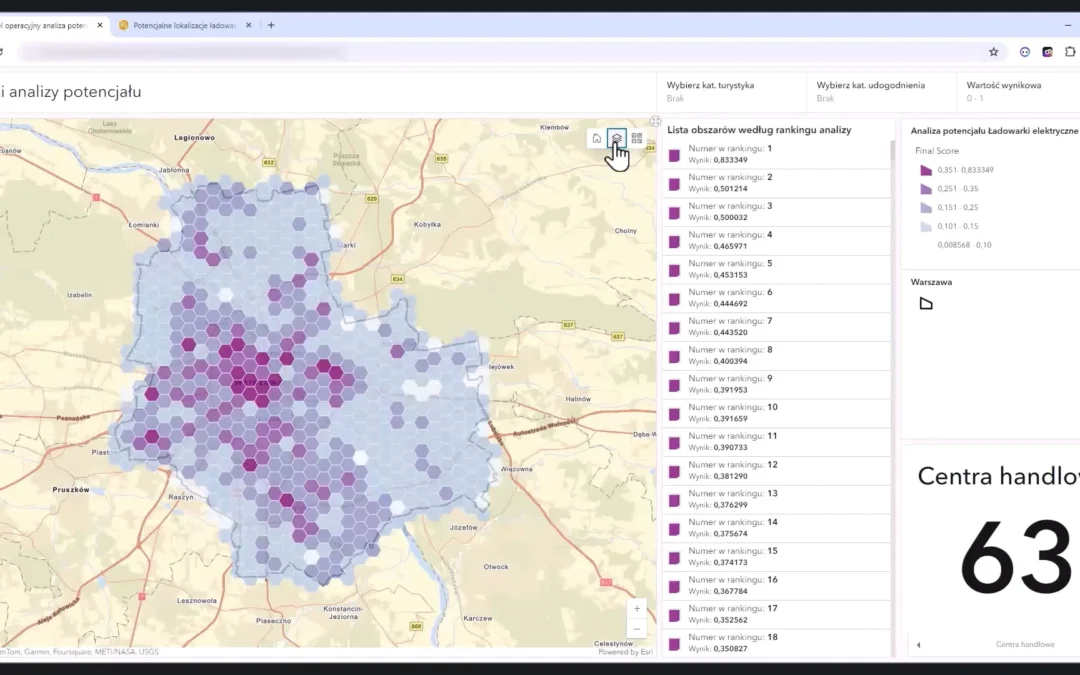
Task: Open the 'Wybierz kat. udogodnienia' selector
Action: point(881,92)
